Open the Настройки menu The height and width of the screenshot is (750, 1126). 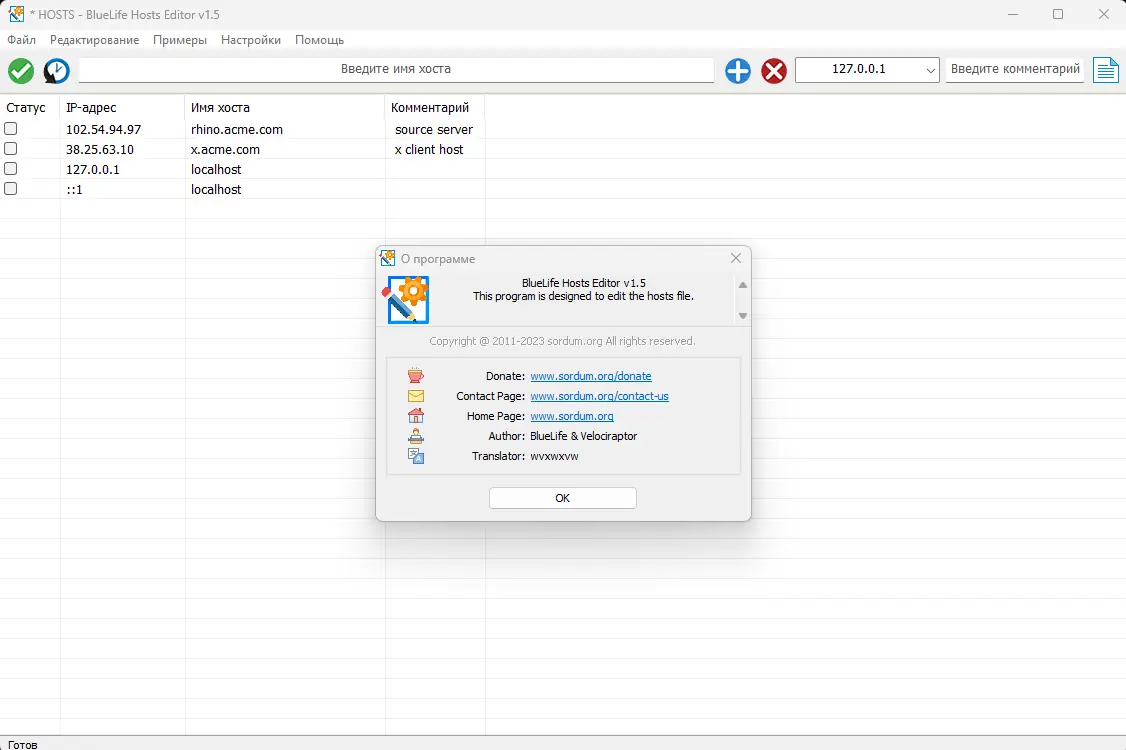point(250,40)
